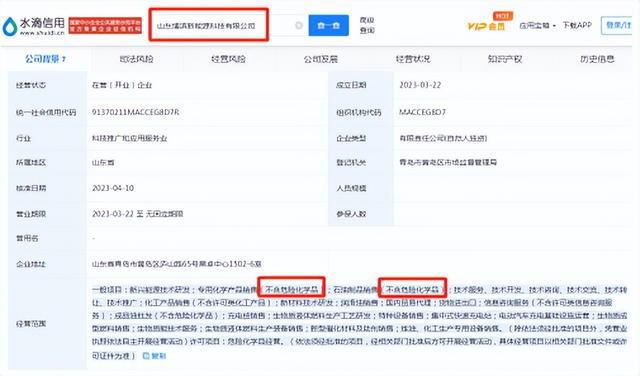Click the 经营范围 row label

click(31, 324)
